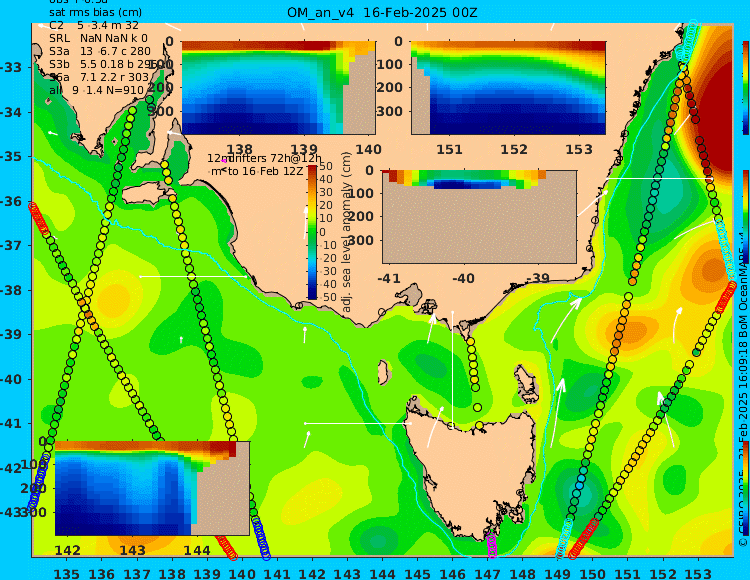Select the 'SRL NaN NaN k 0' statistics row
The width and height of the screenshot is (750, 580).
coord(98,38)
